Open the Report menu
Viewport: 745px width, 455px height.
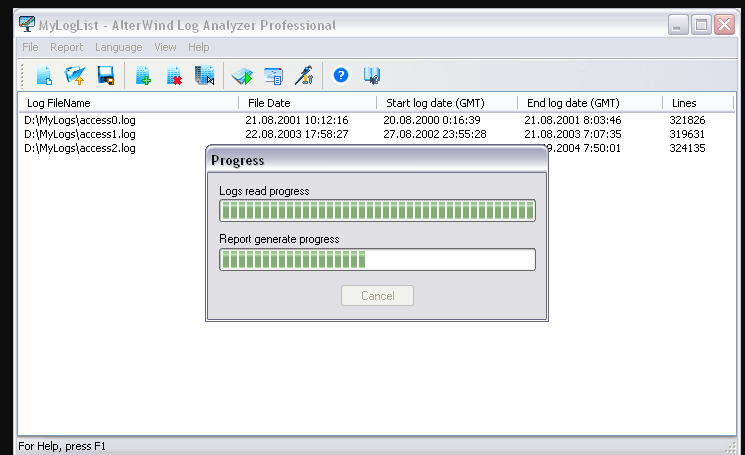(67, 47)
